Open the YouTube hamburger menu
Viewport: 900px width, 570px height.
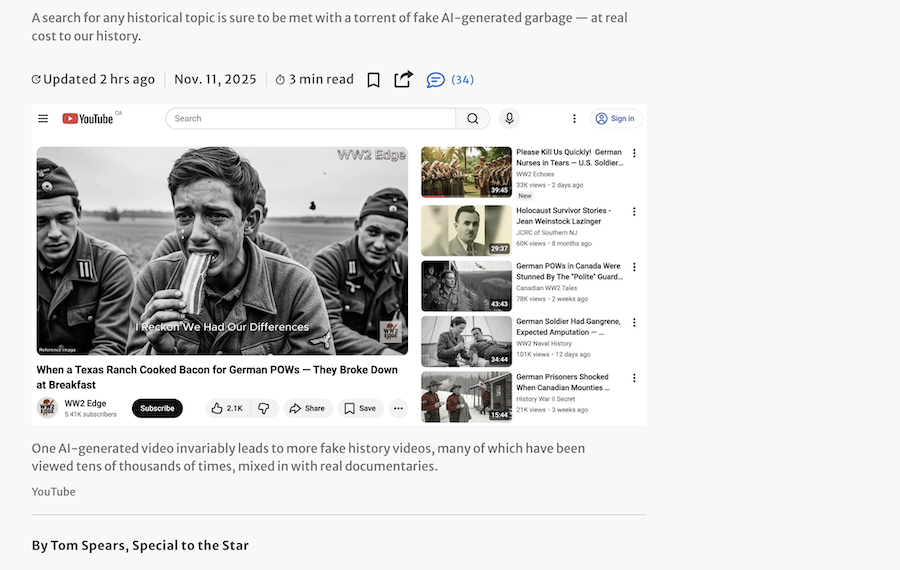43,118
